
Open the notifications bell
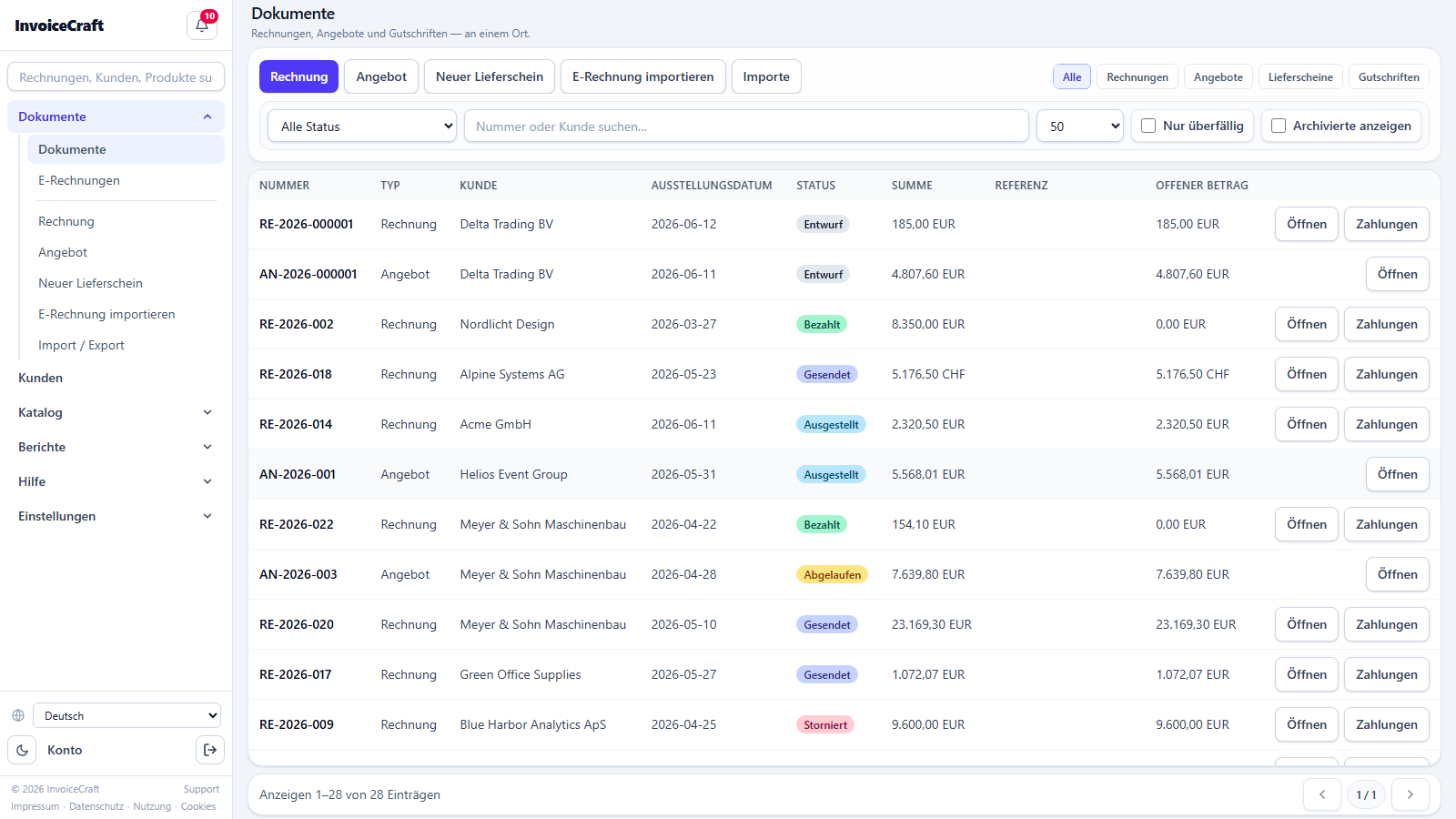click(x=202, y=25)
